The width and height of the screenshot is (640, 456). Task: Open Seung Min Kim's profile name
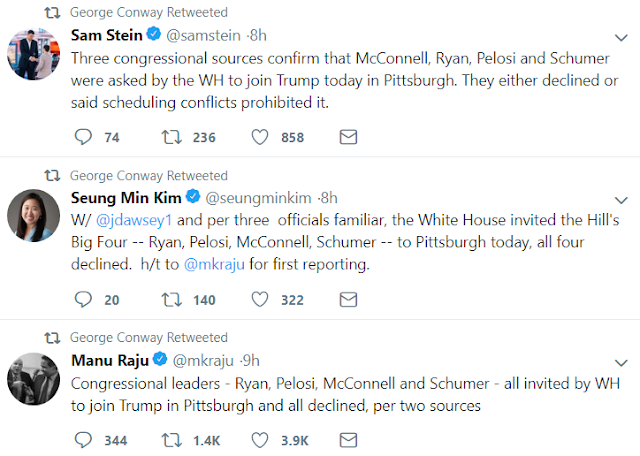(x=126, y=195)
